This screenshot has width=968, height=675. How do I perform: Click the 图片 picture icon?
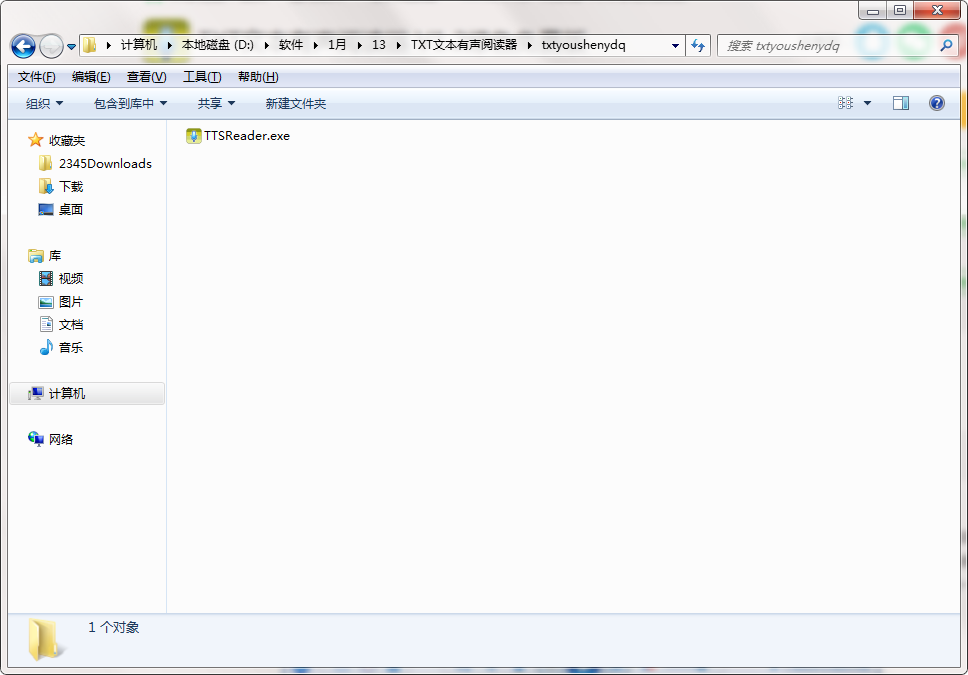point(46,302)
